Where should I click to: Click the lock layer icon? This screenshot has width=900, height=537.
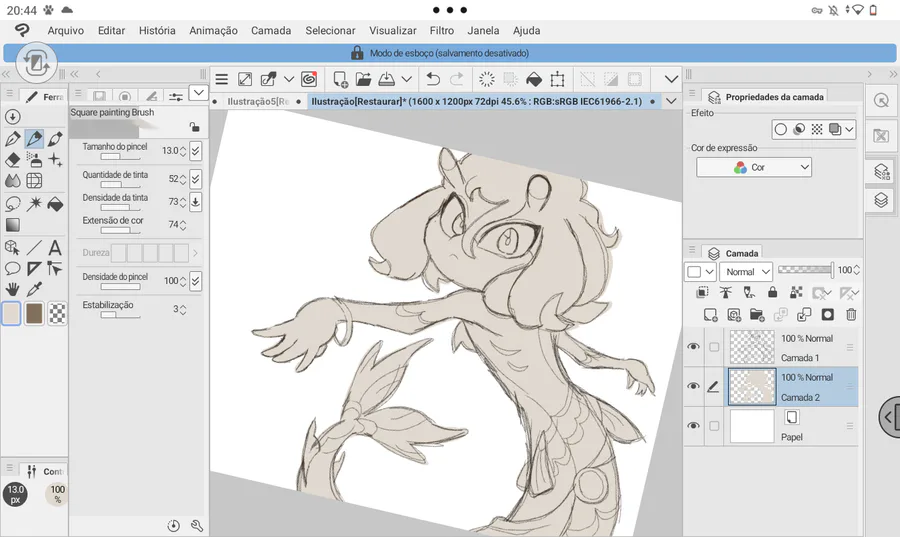[x=772, y=293]
